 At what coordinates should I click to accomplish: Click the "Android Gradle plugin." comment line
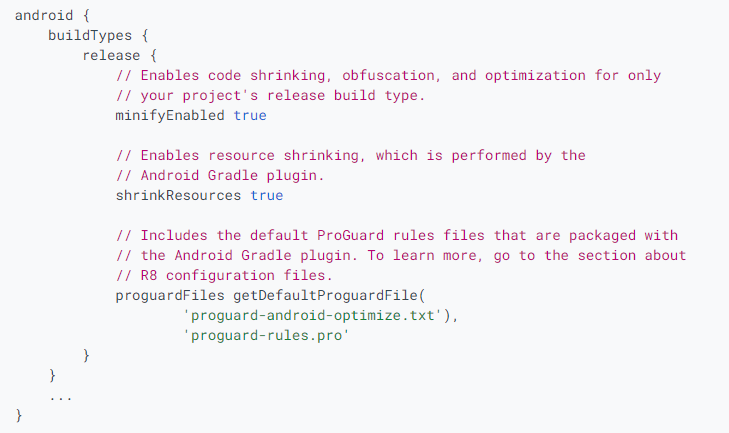coord(220,175)
